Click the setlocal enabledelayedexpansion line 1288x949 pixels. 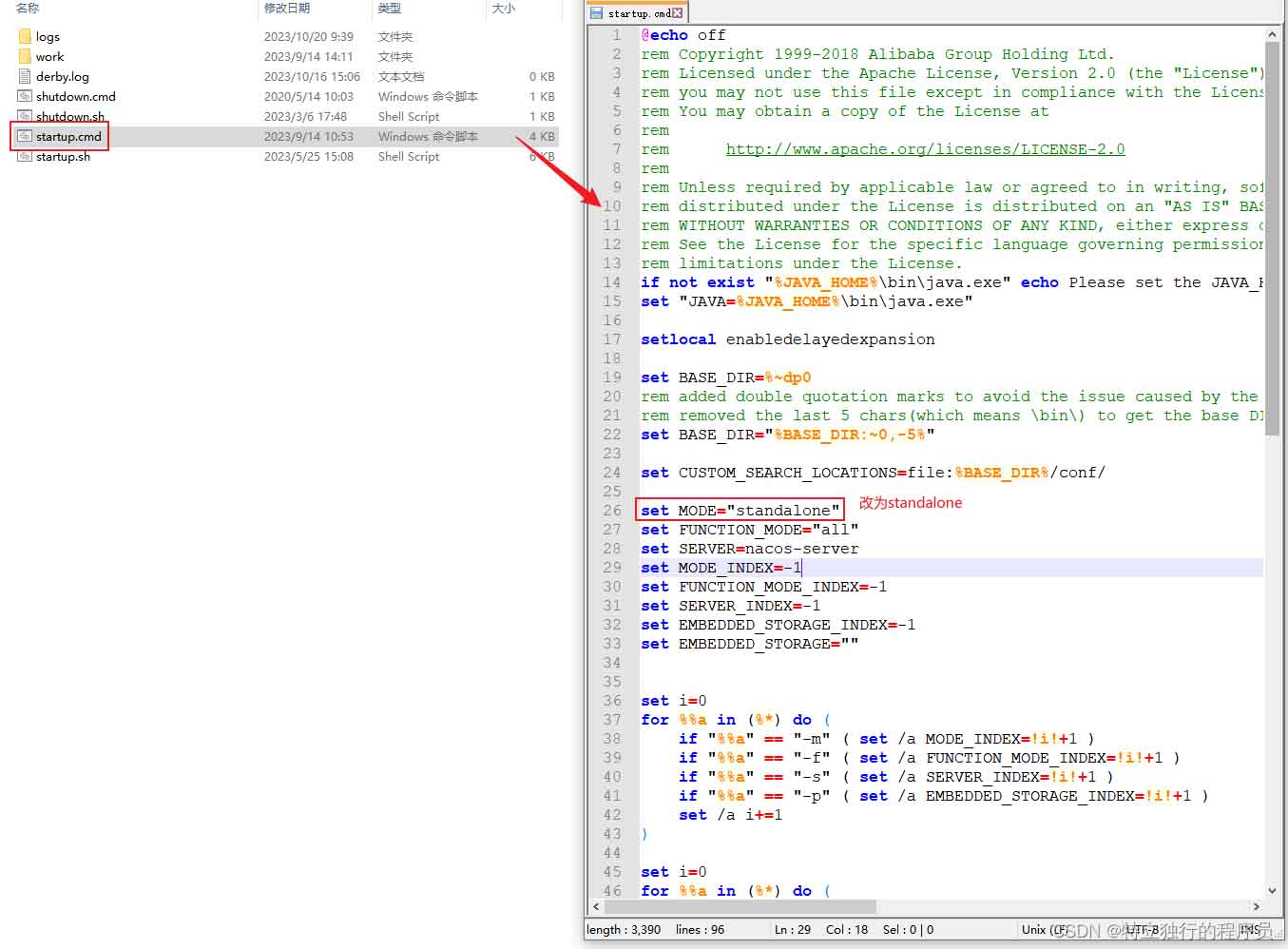pyautogui.click(x=787, y=339)
